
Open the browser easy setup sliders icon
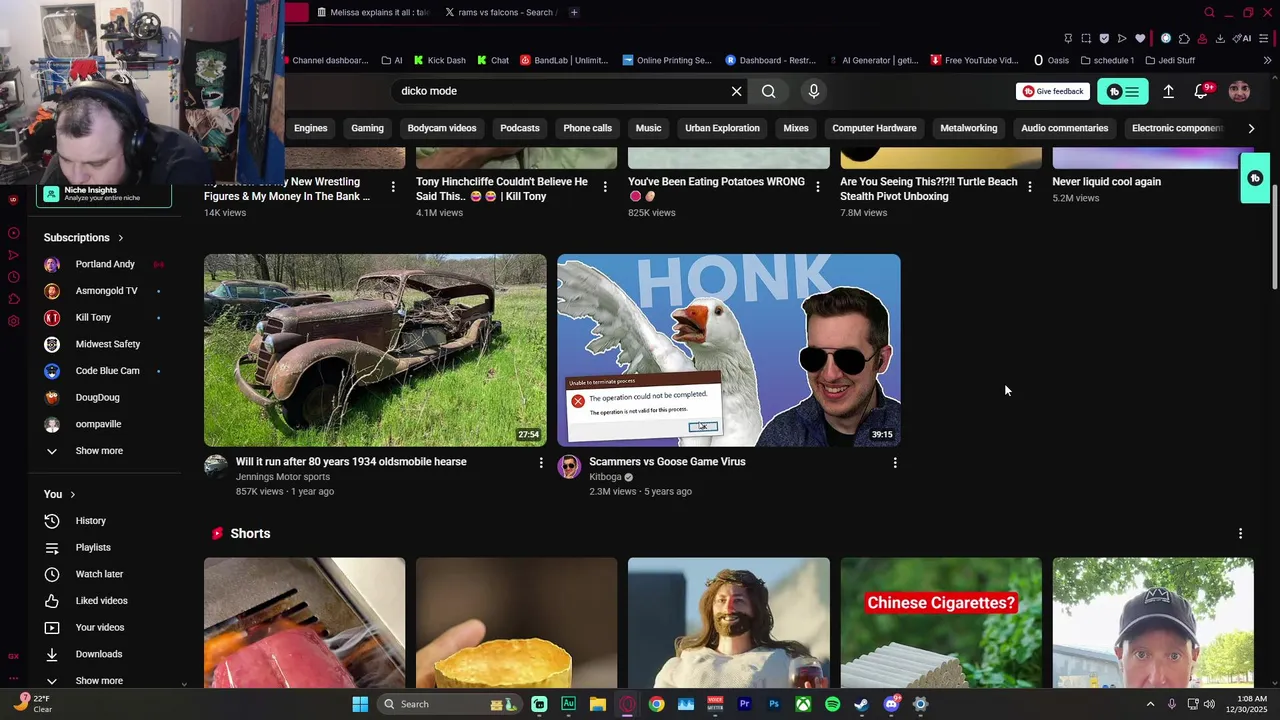click(x=1264, y=39)
